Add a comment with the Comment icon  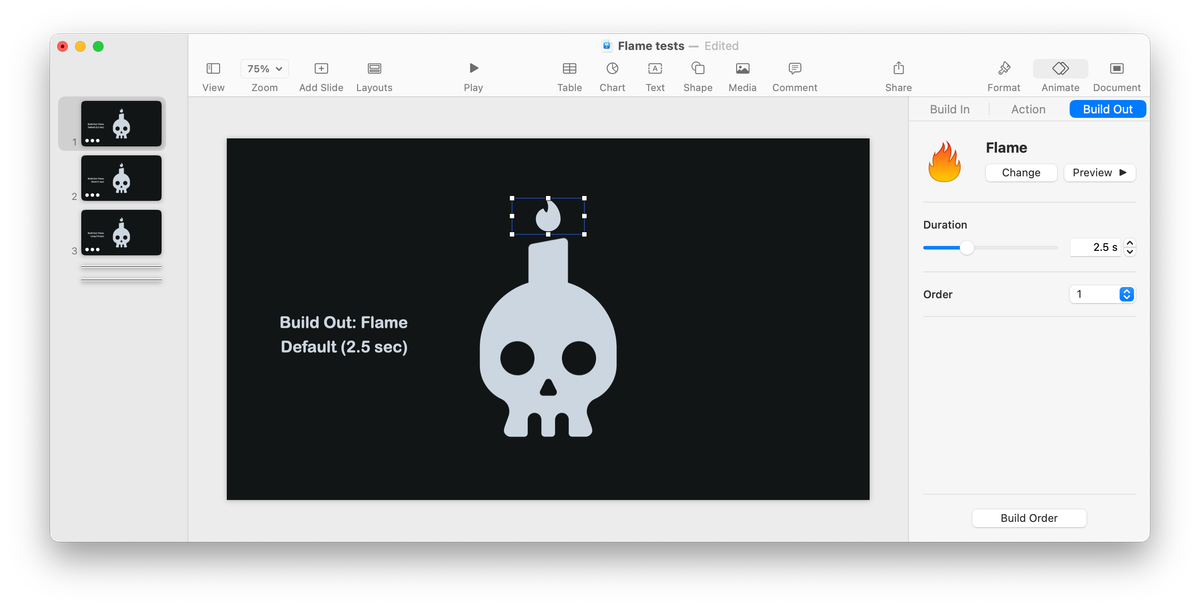(795, 69)
